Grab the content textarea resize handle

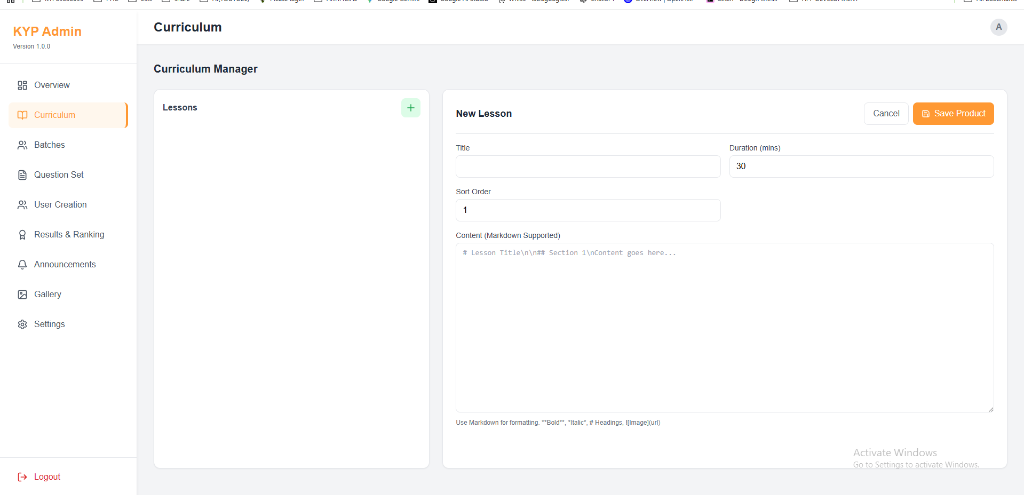989,408
